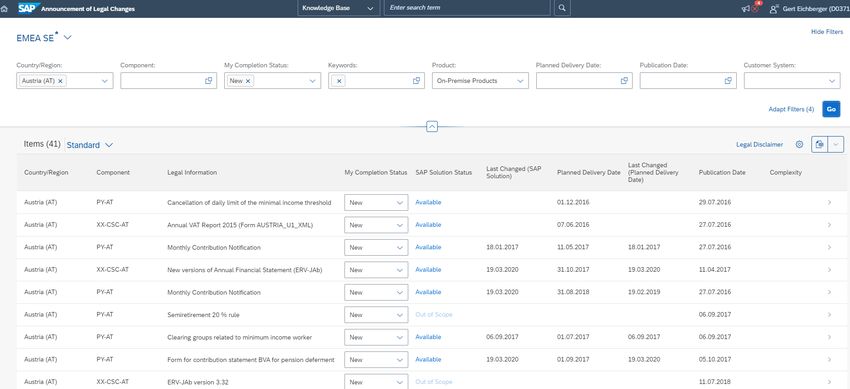Open row details for ERV-JAb version 3.32
The height and width of the screenshot is (389, 850).
tap(829, 382)
